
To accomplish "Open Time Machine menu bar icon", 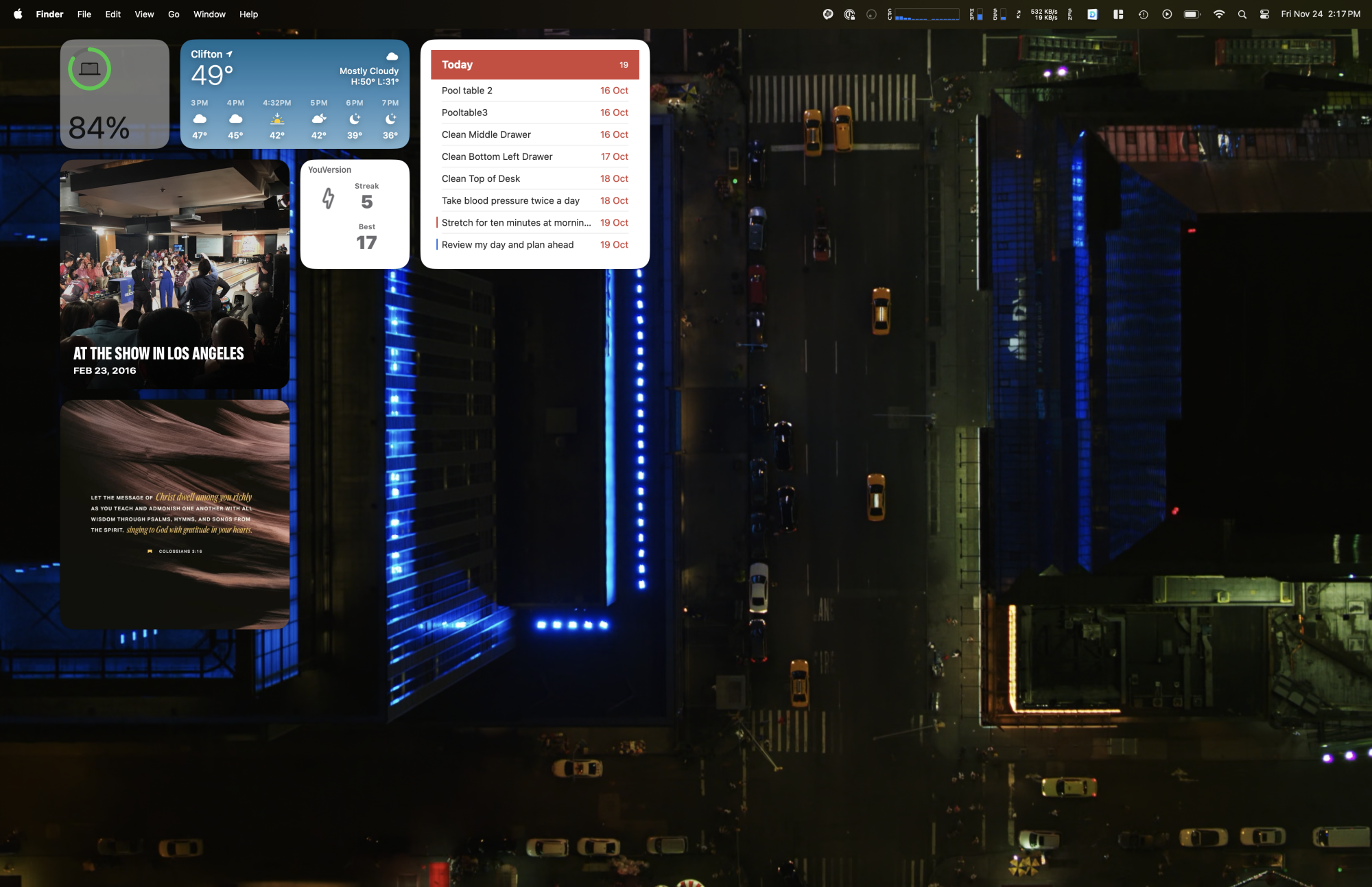I will coord(1143,14).
